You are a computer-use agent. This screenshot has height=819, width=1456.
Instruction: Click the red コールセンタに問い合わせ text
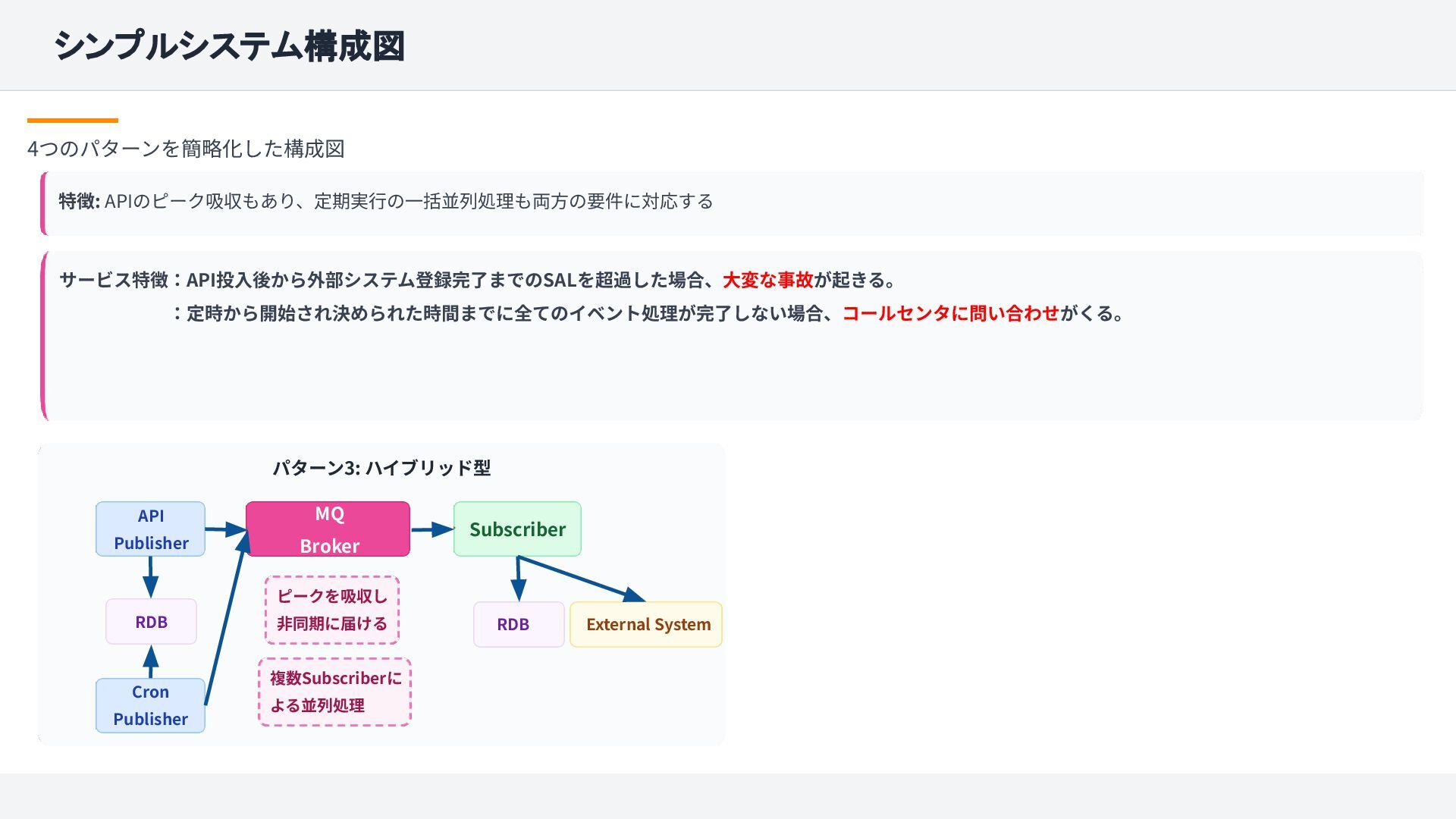[x=950, y=313]
